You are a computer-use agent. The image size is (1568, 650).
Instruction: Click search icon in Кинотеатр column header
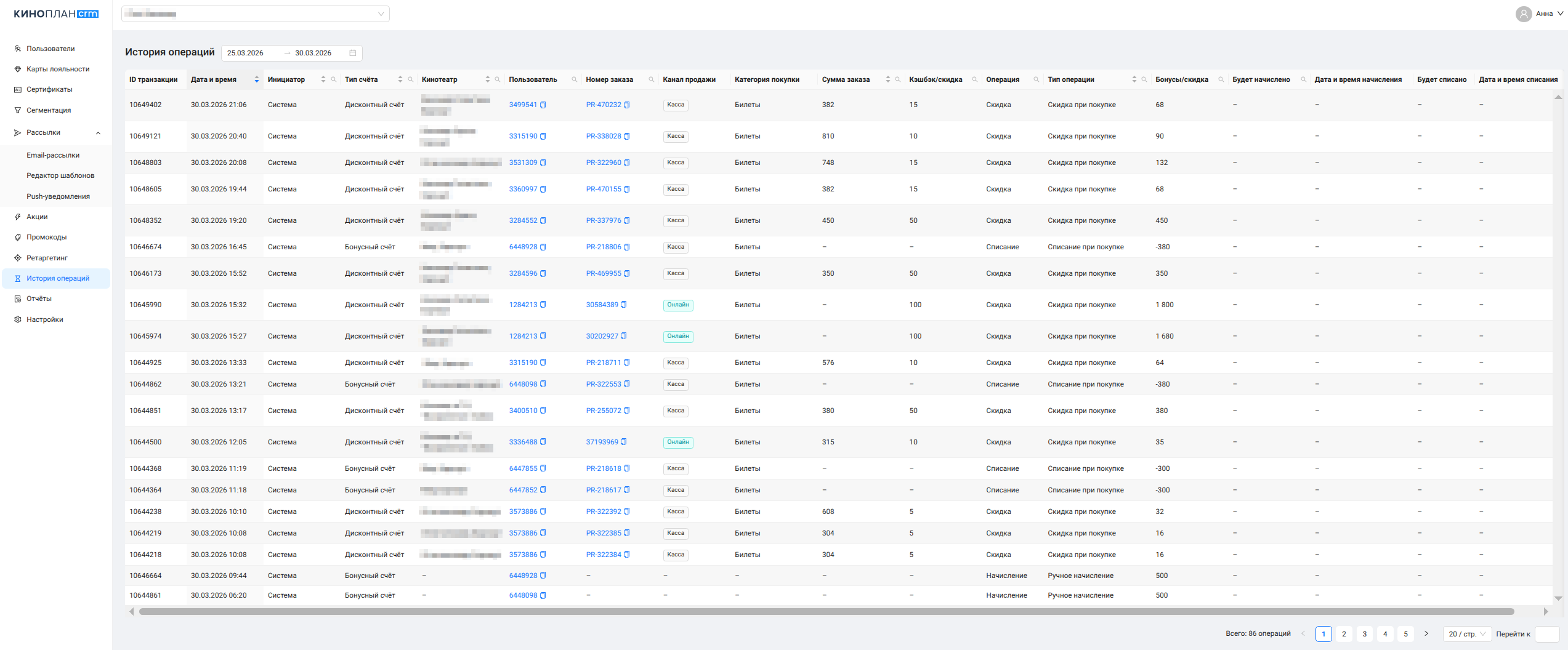498,79
